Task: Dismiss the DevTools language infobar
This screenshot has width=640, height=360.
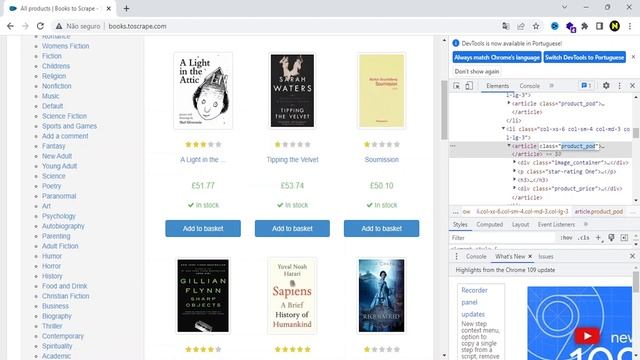Action: pos(633,57)
